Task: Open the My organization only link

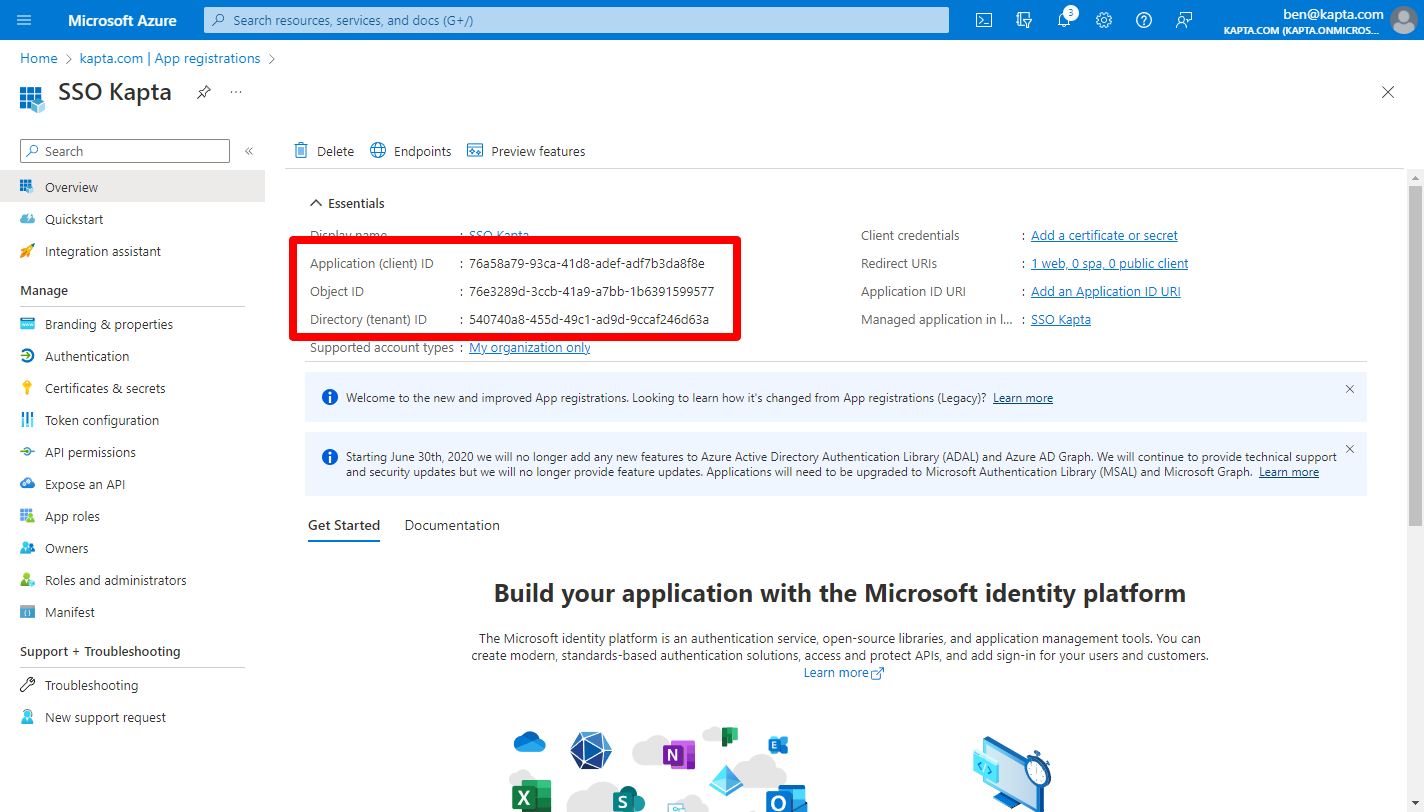Action: [529, 347]
